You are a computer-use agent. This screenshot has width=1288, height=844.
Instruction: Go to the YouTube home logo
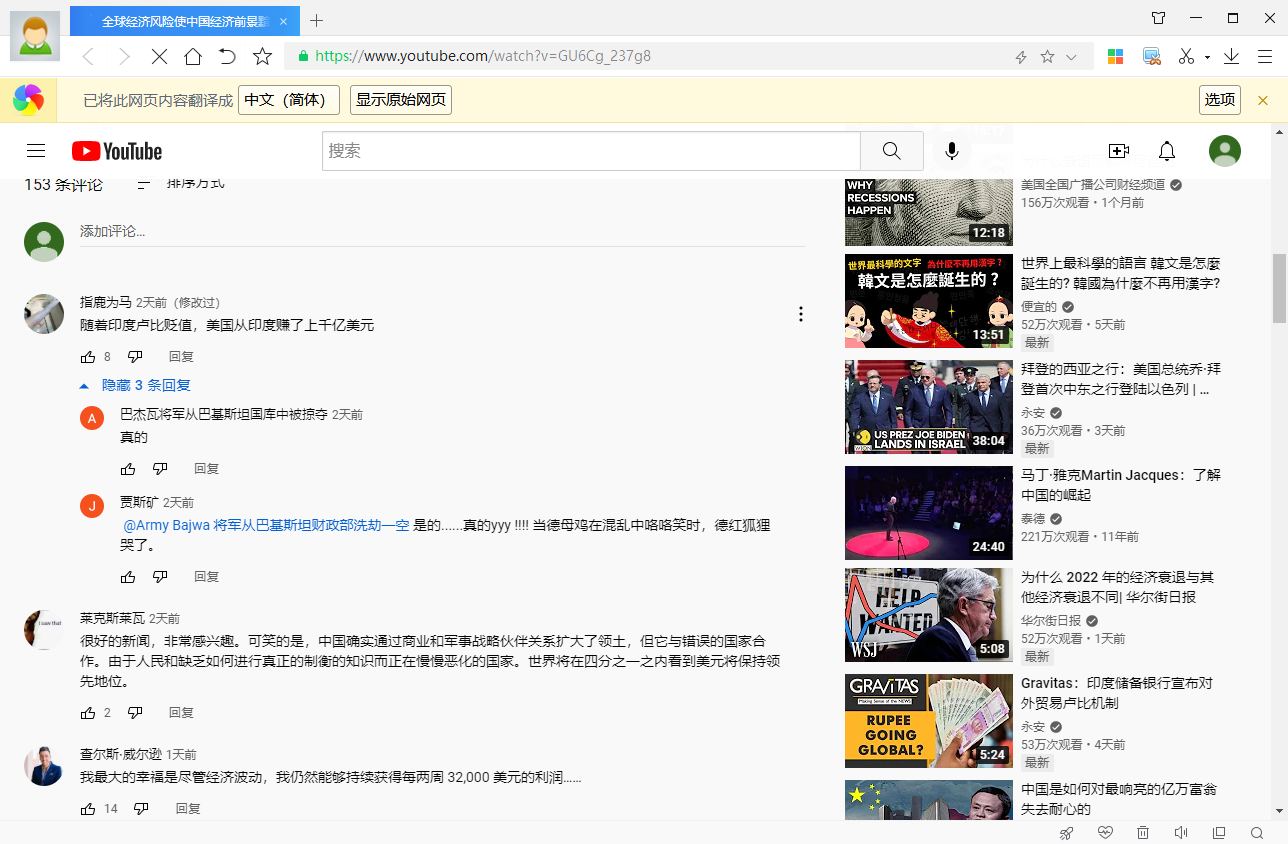117,151
